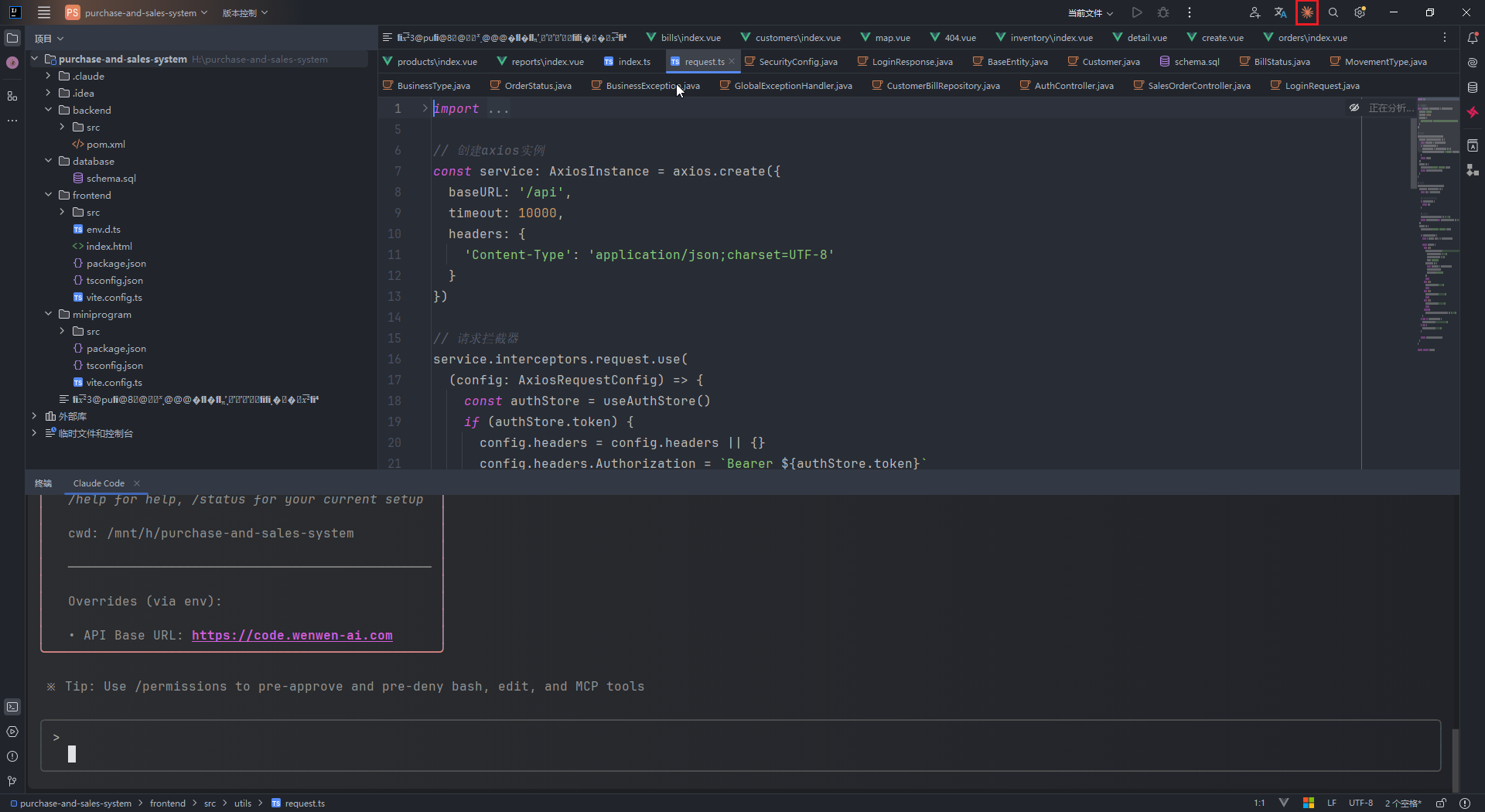Click utils breadcrumb in navigation bar
This screenshot has width=1485, height=812.
pos(243,803)
